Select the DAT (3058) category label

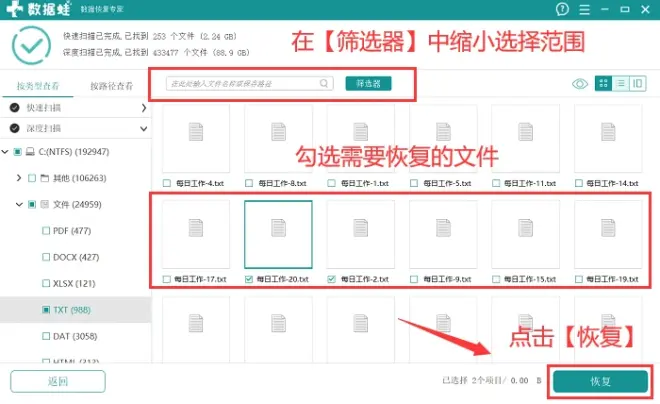pyautogui.click(x=75, y=336)
